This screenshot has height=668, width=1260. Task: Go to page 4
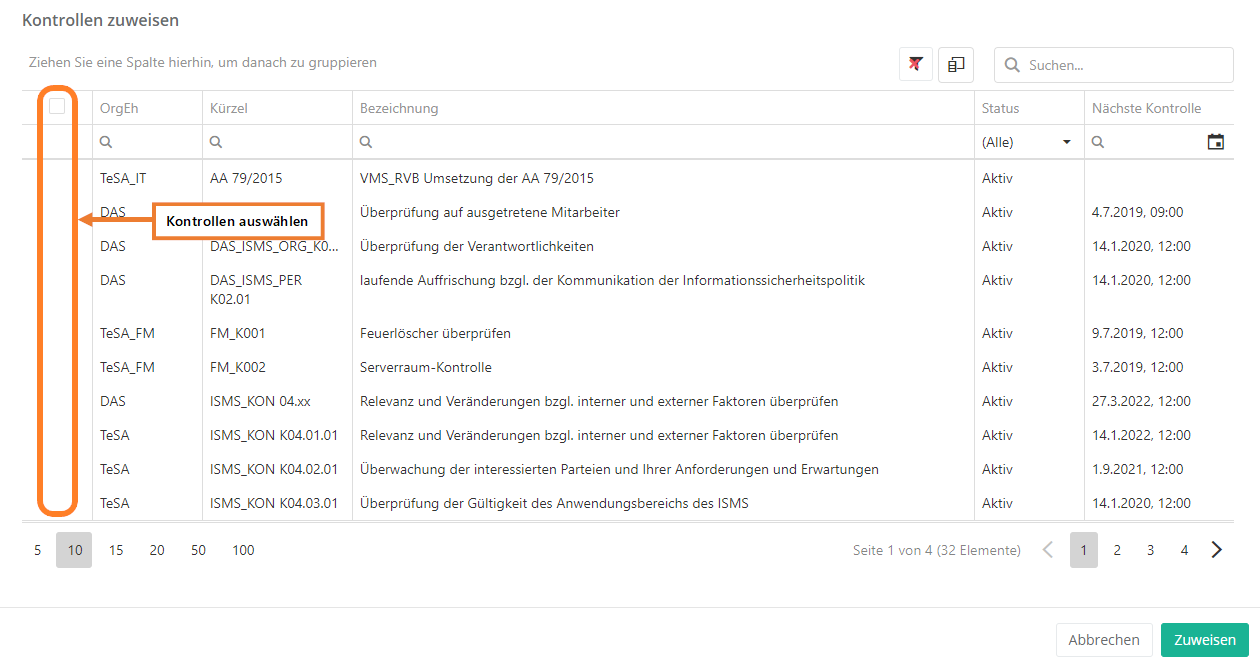1184,550
